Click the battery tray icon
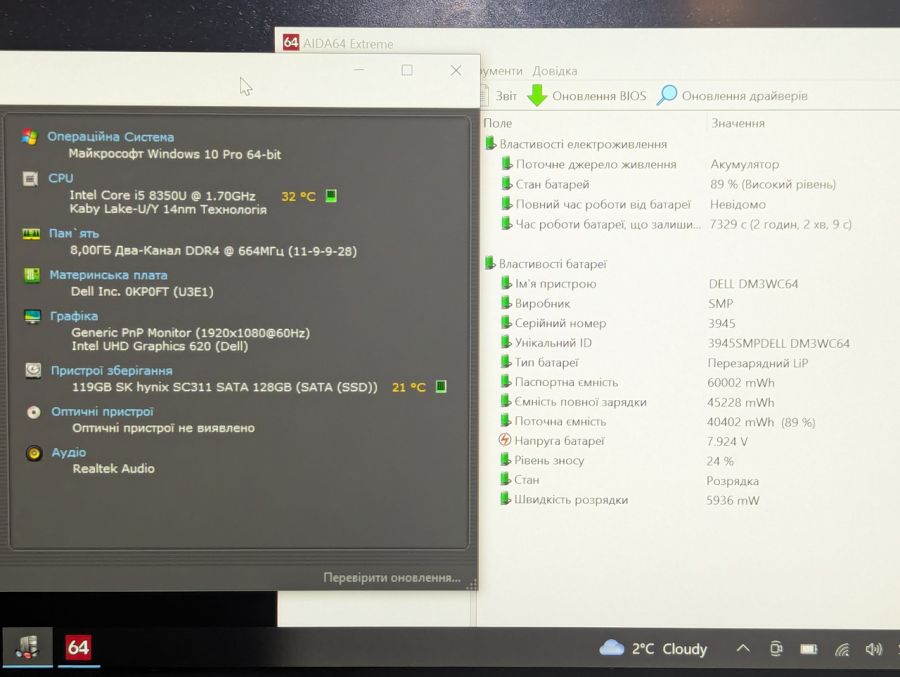The height and width of the screenshot is (677, 900). tap(809, 649)
